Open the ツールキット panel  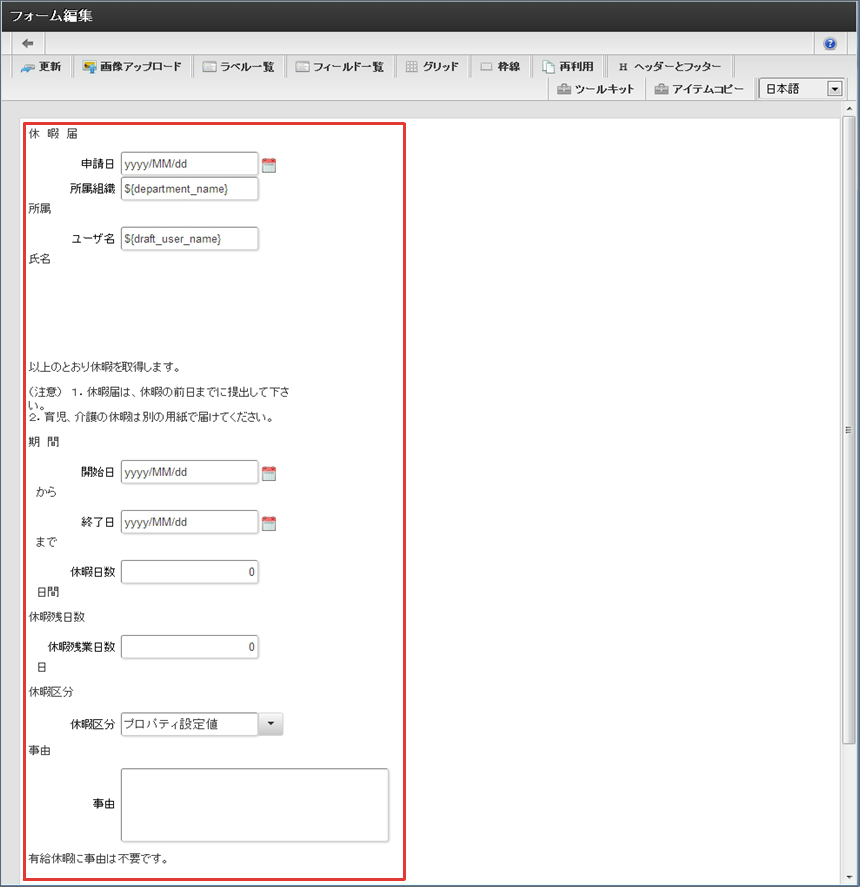tap(596, 89)
